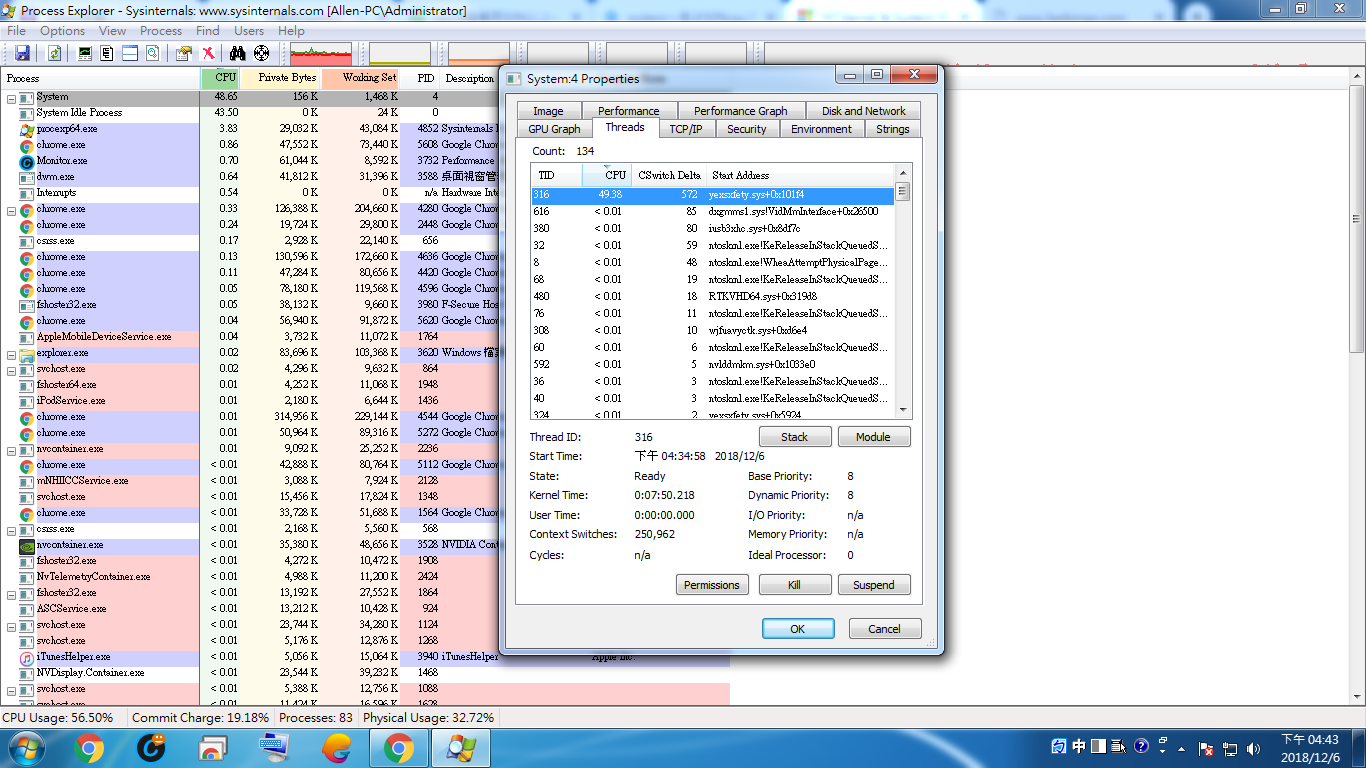
Task: Select the Monitor.exe process icon
Action: point(27,161)
